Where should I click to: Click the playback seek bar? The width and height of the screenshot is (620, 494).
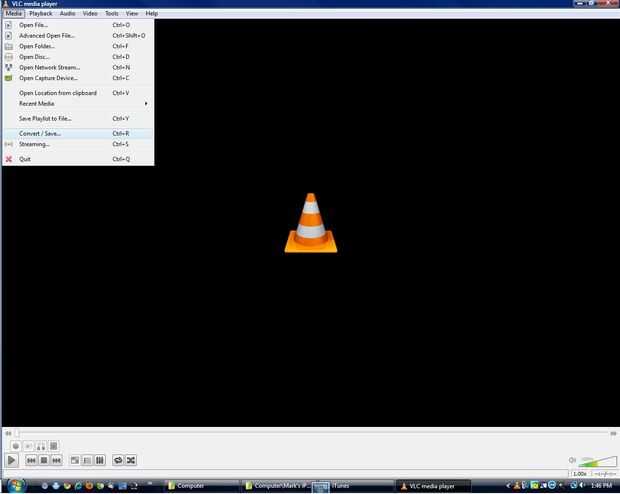pos(312,433)
